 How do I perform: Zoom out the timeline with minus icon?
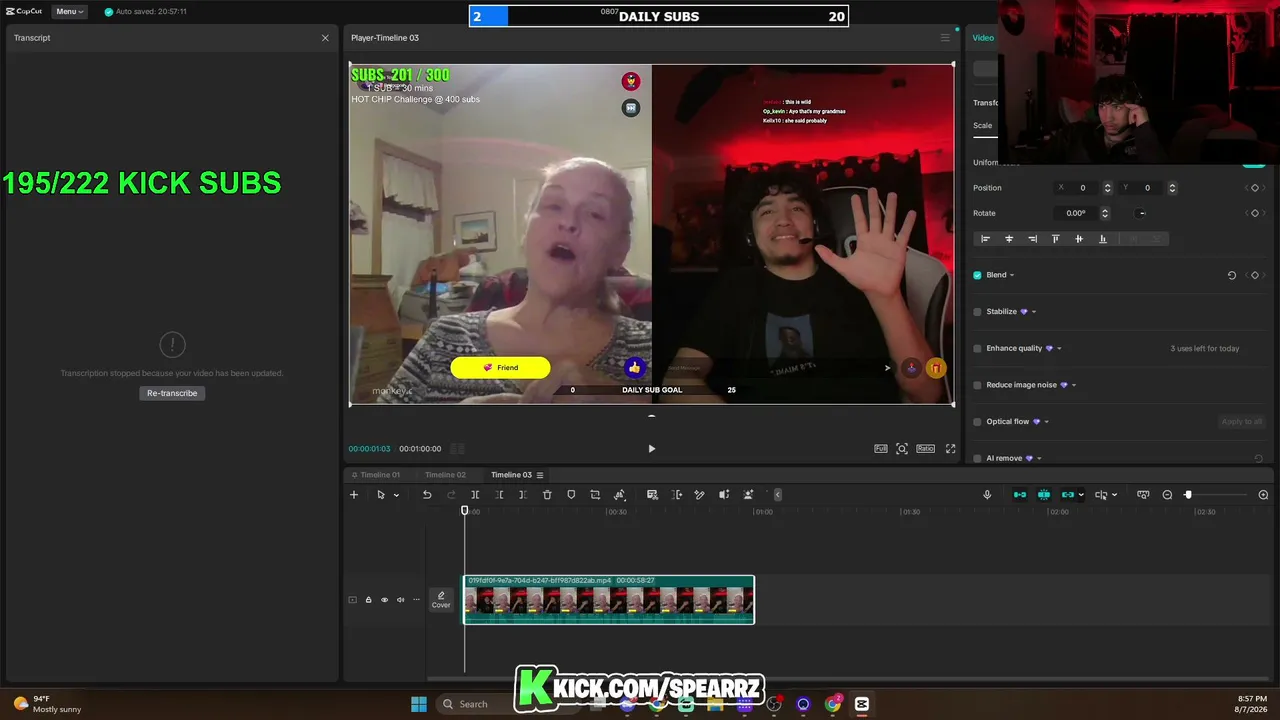point(1167,495)
